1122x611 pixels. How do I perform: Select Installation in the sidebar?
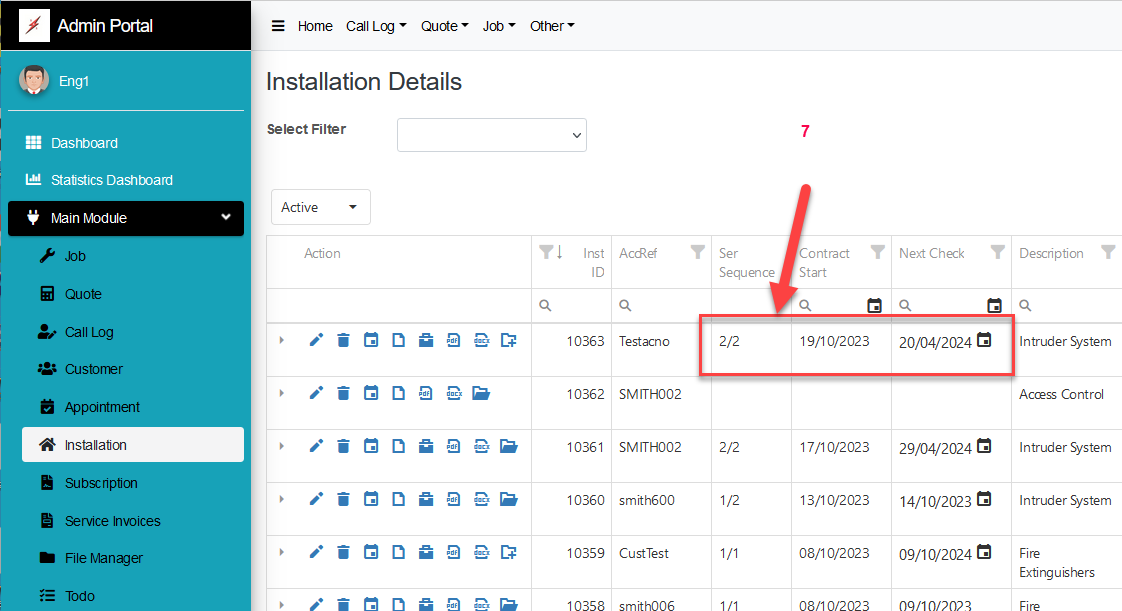(x=133, y=445)
